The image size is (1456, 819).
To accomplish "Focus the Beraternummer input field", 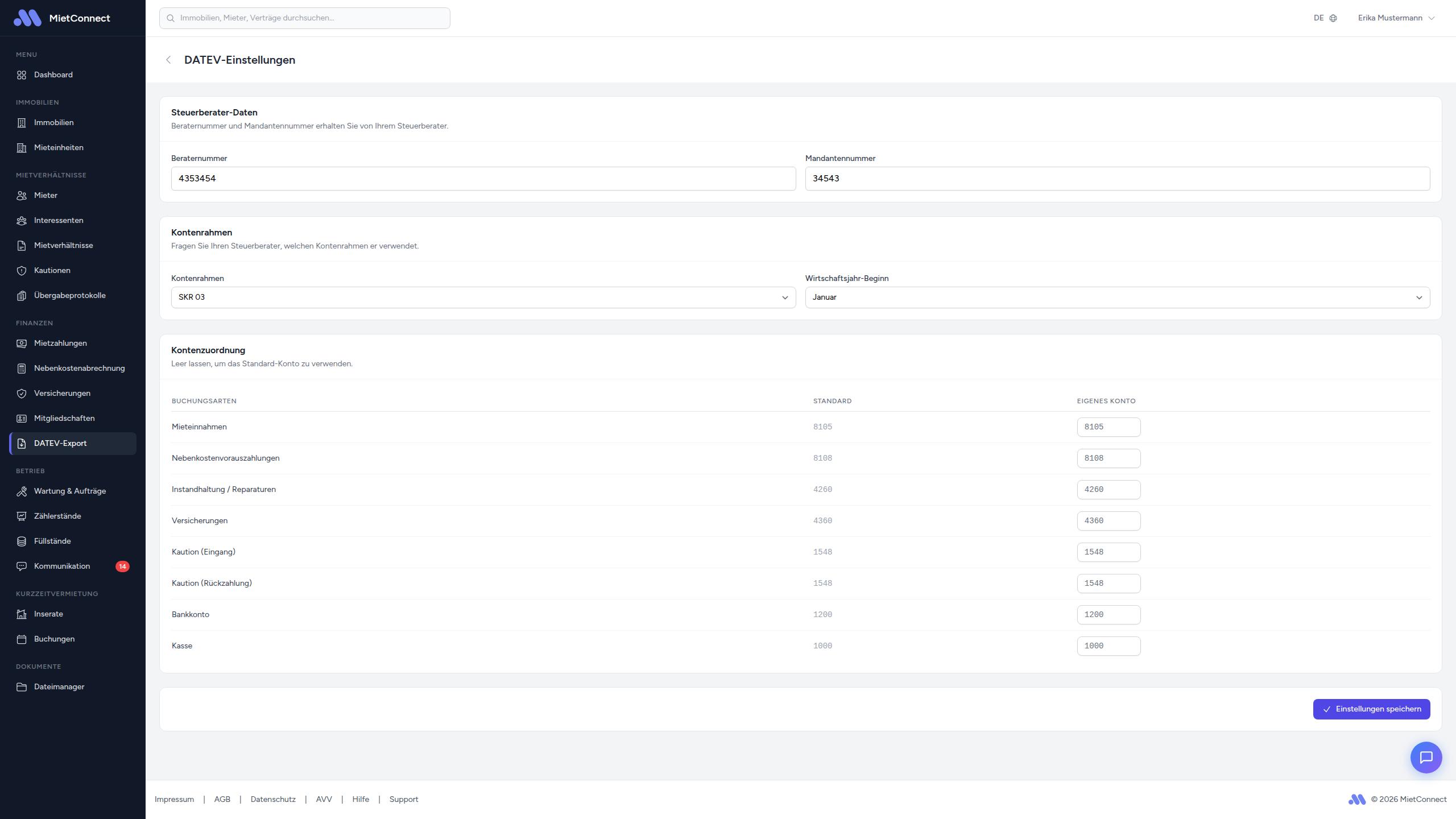I will pos(483,179).
